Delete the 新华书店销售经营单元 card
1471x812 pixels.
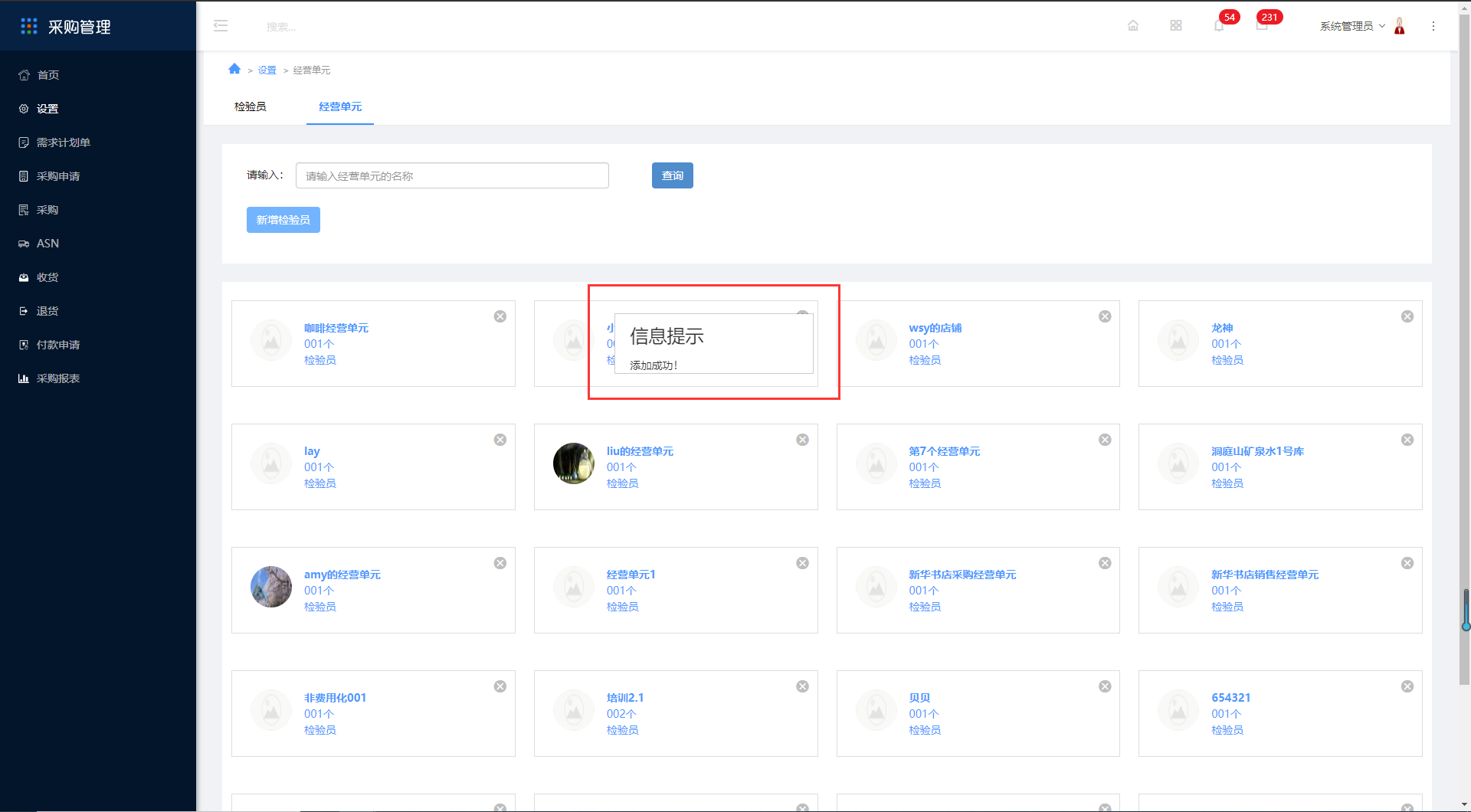pyautogui.click(x=1407, y=563)
